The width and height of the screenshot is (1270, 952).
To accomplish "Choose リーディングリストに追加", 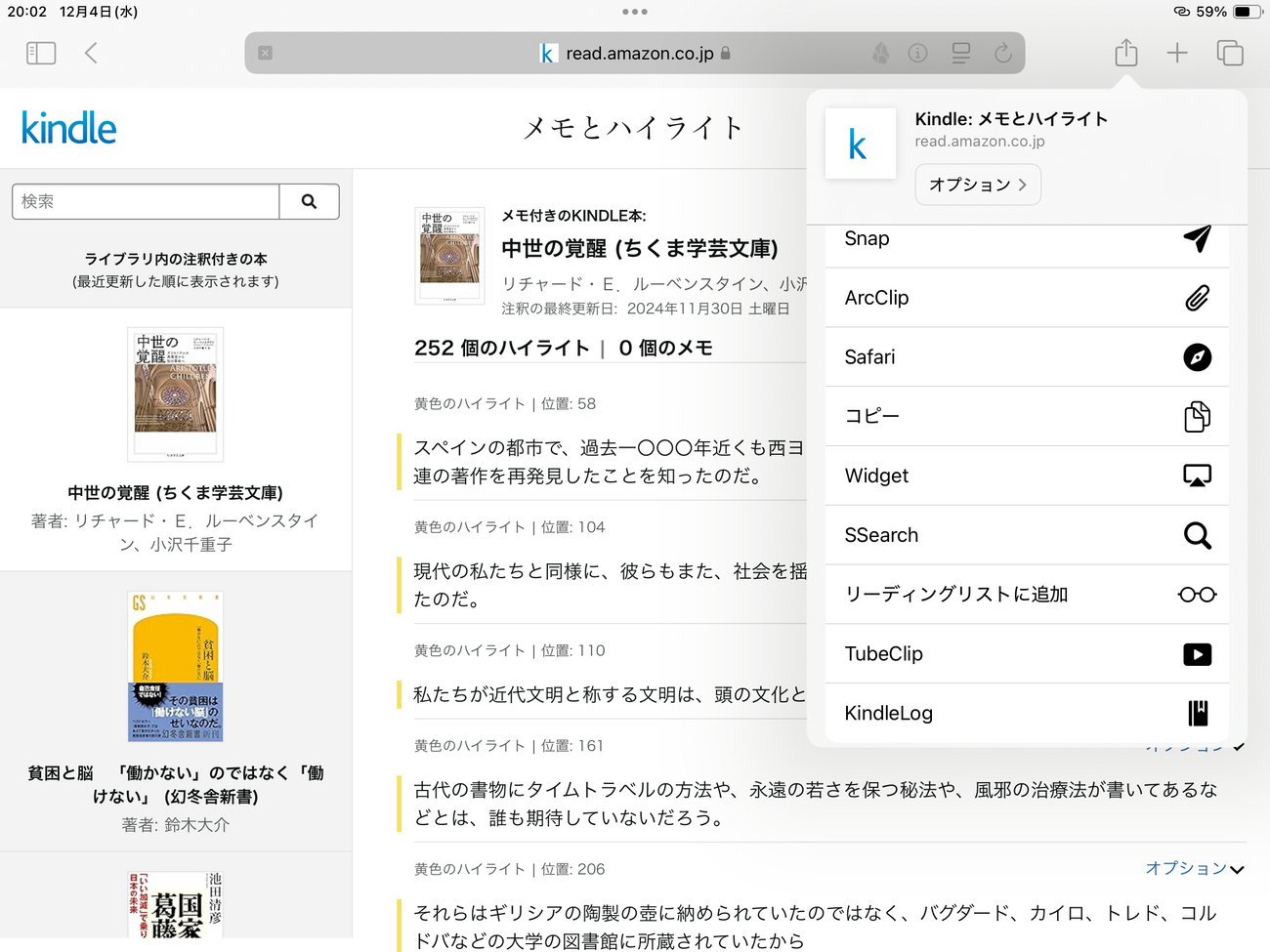I will 1027,595.
